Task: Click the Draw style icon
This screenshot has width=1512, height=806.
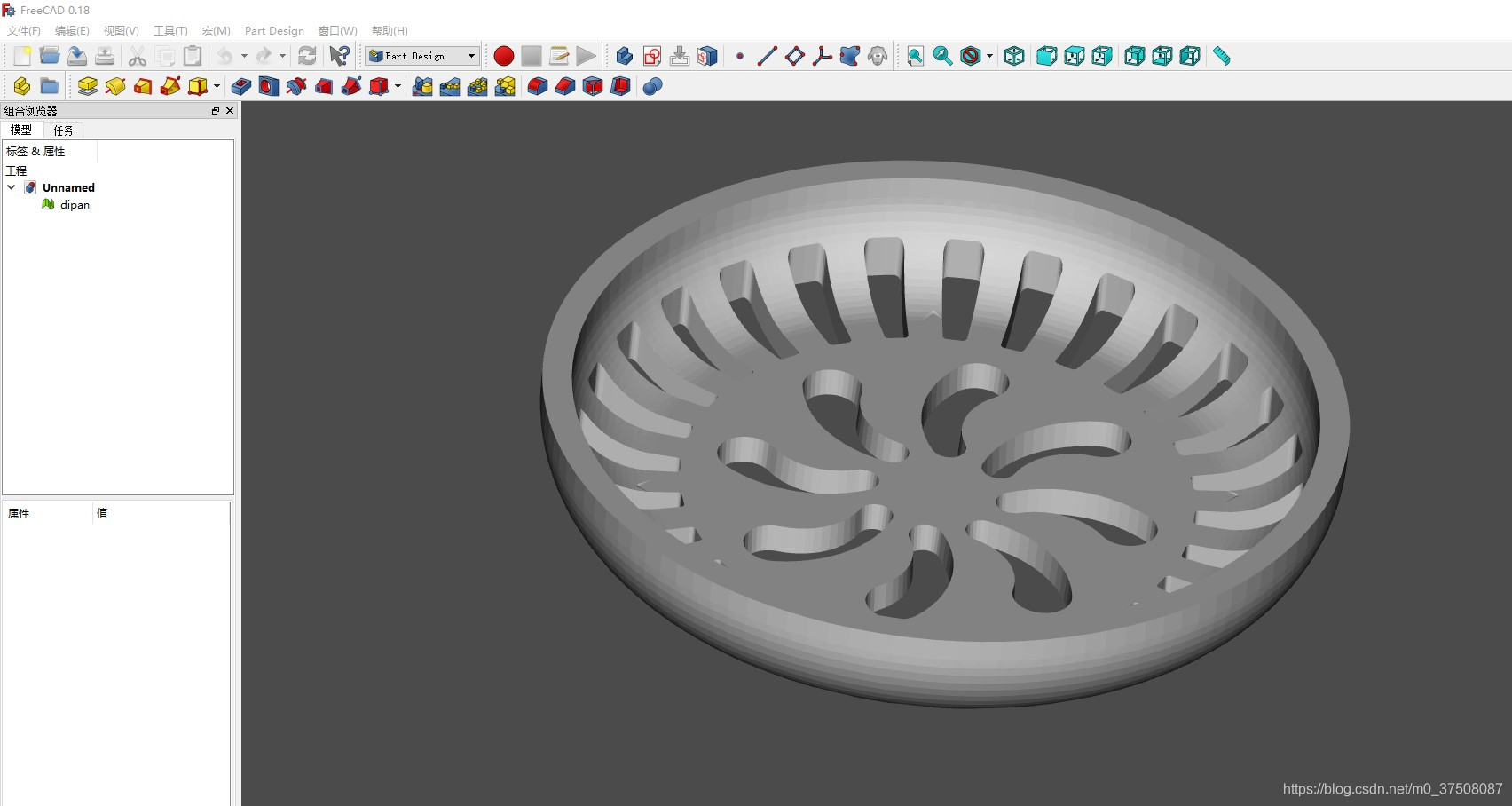Action: (x=971, y=56)
